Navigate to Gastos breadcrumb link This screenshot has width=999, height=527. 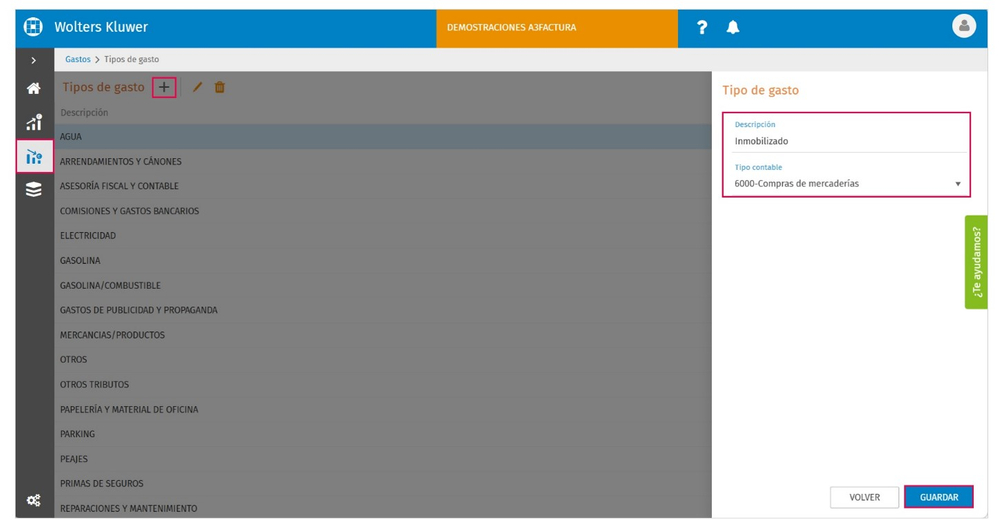[78, 59]
